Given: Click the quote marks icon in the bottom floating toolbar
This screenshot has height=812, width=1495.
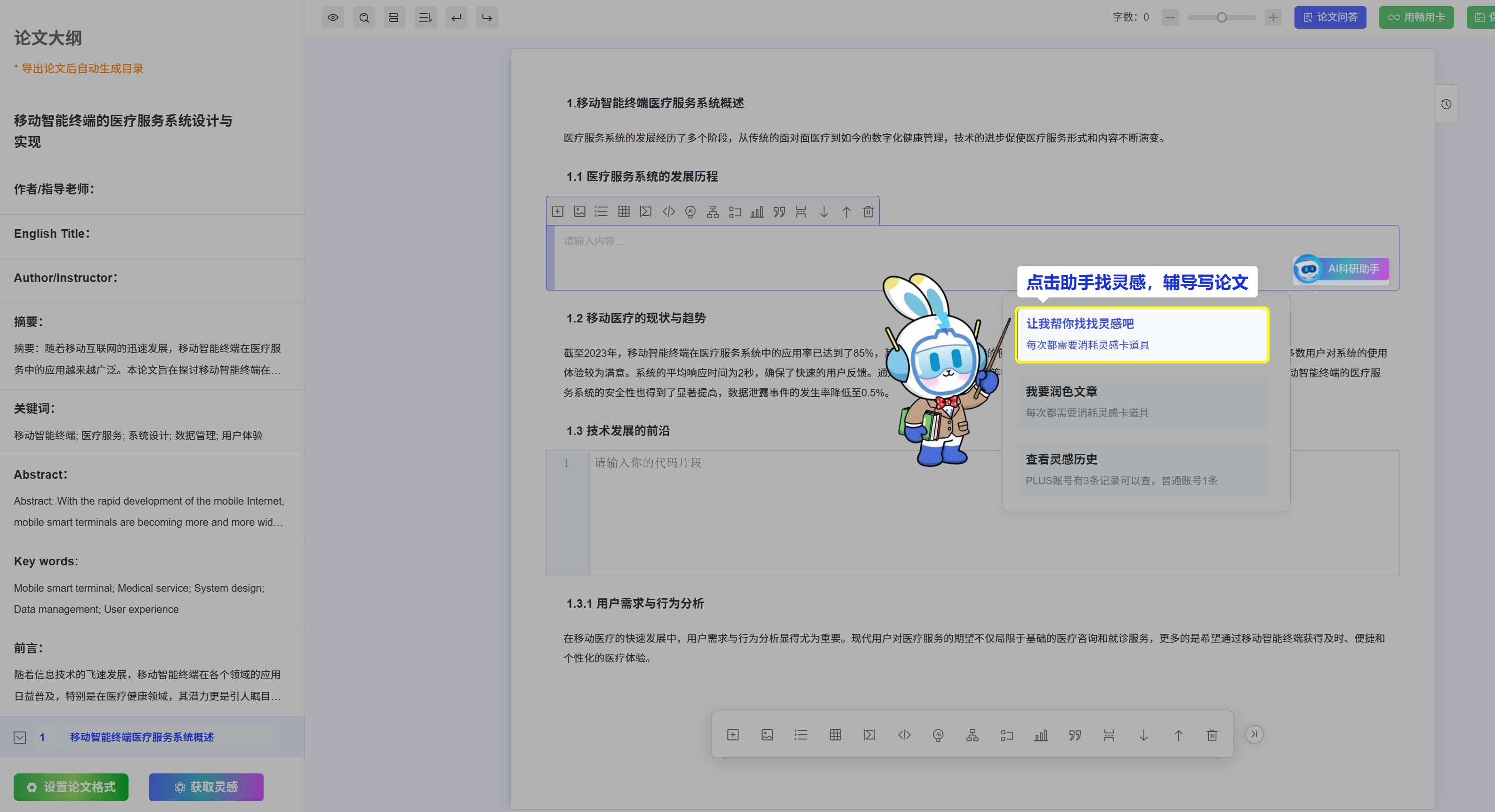Looking at the screenshot, I should 1075,735.
